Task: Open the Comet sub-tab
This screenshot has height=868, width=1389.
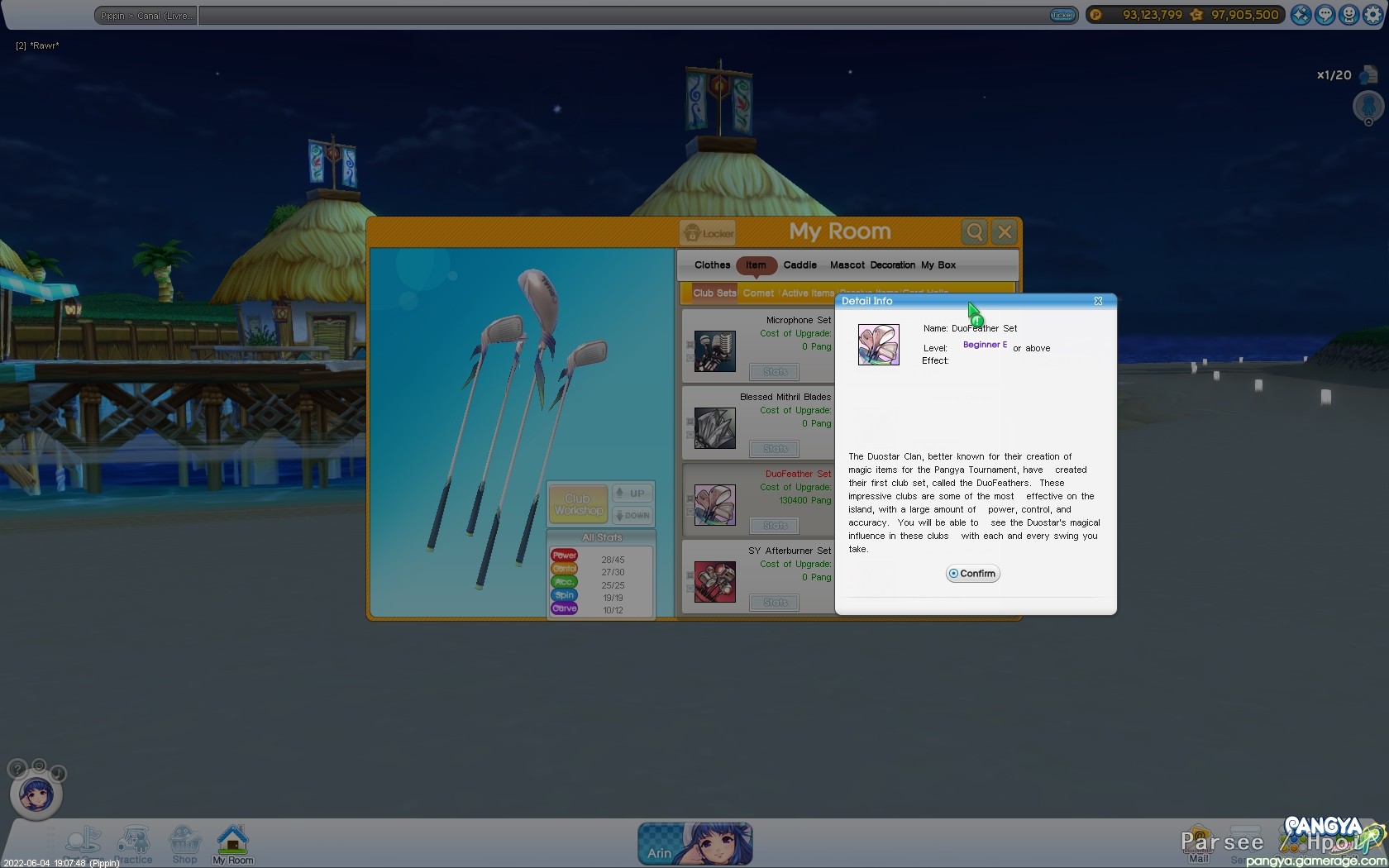Action: coord(758,293)
